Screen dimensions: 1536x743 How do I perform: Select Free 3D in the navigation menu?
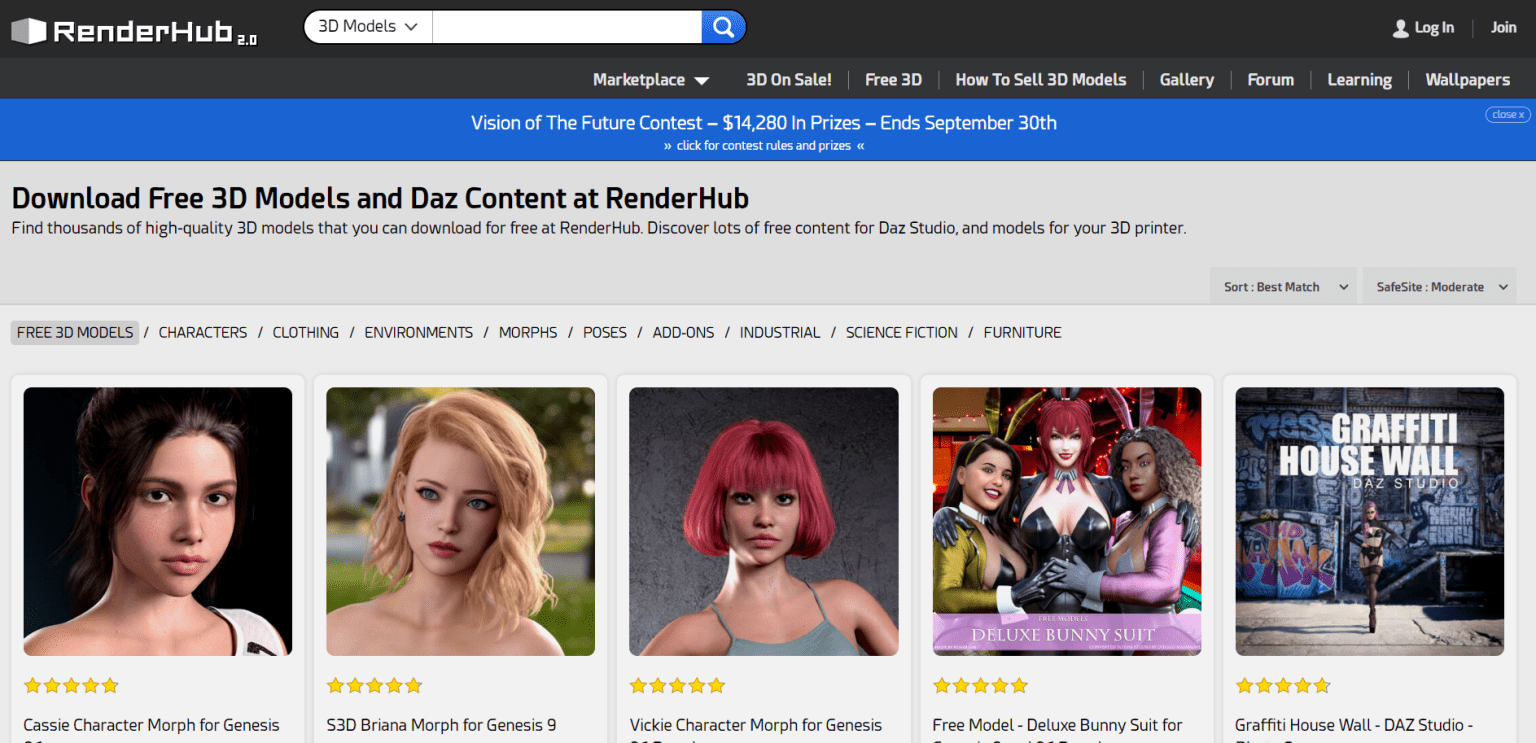point(893,79)
